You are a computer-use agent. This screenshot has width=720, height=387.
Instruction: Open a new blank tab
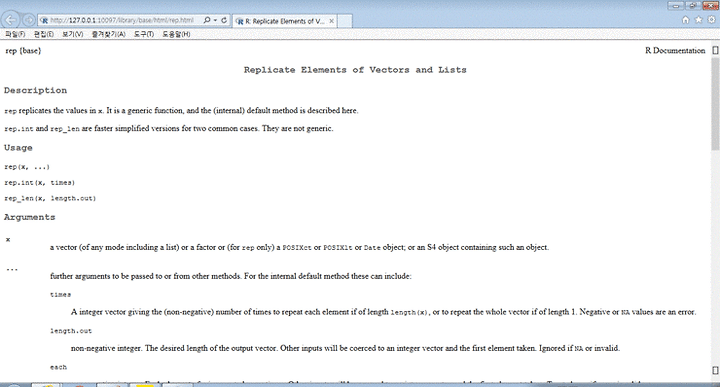tap(345, 21)
